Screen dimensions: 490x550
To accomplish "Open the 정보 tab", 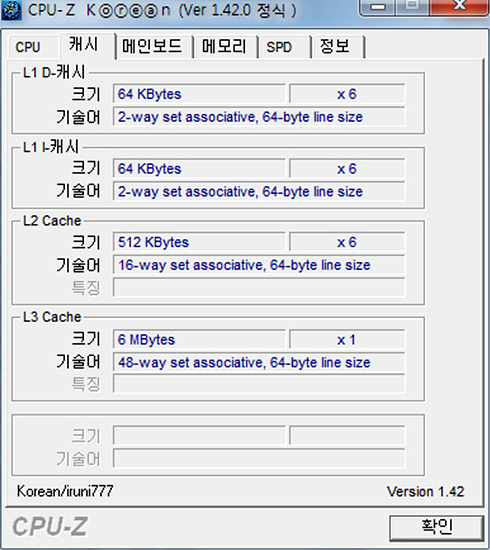I will click(338, 47).
